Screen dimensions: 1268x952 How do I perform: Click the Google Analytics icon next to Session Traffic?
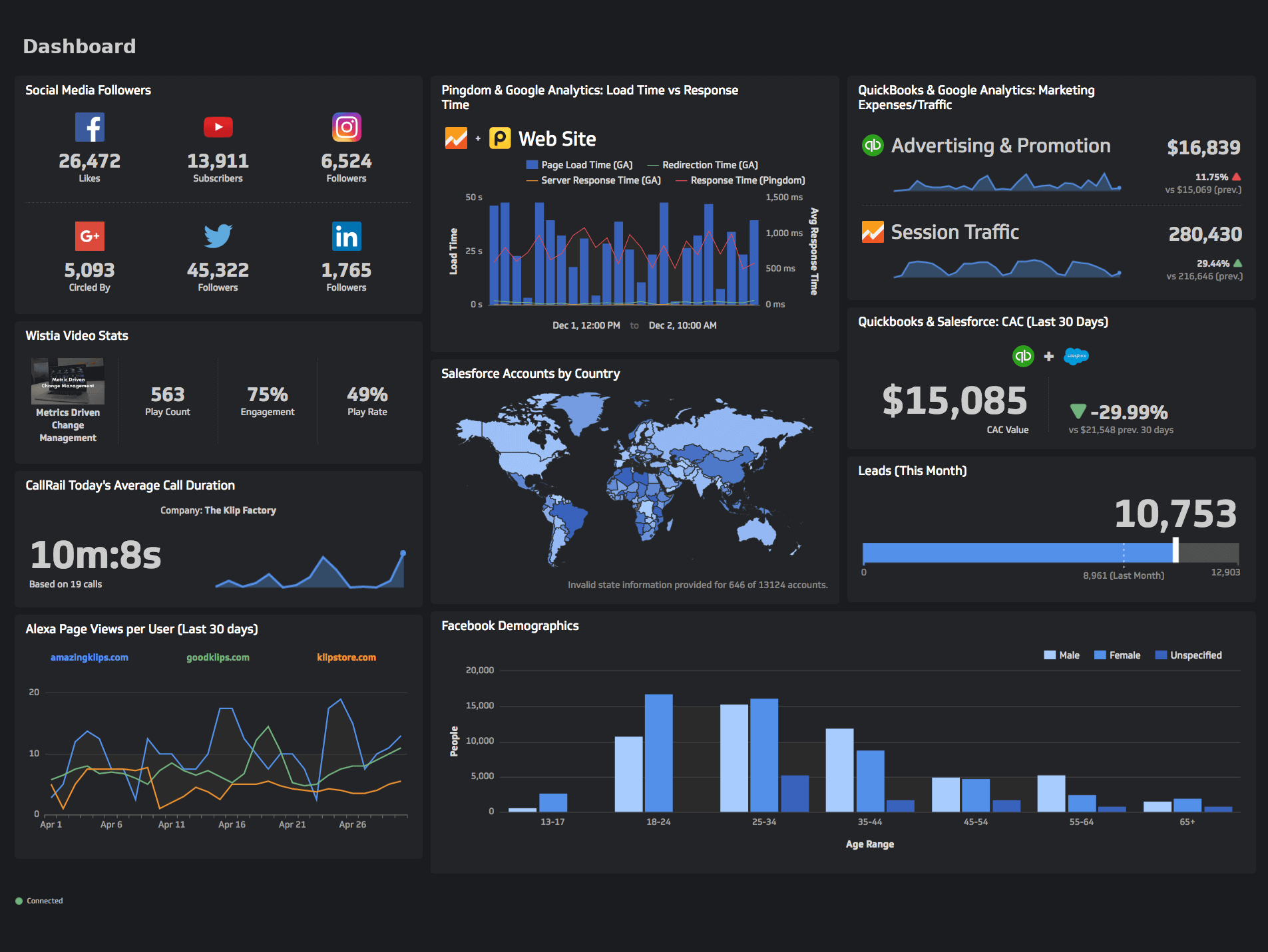point(873,232)
